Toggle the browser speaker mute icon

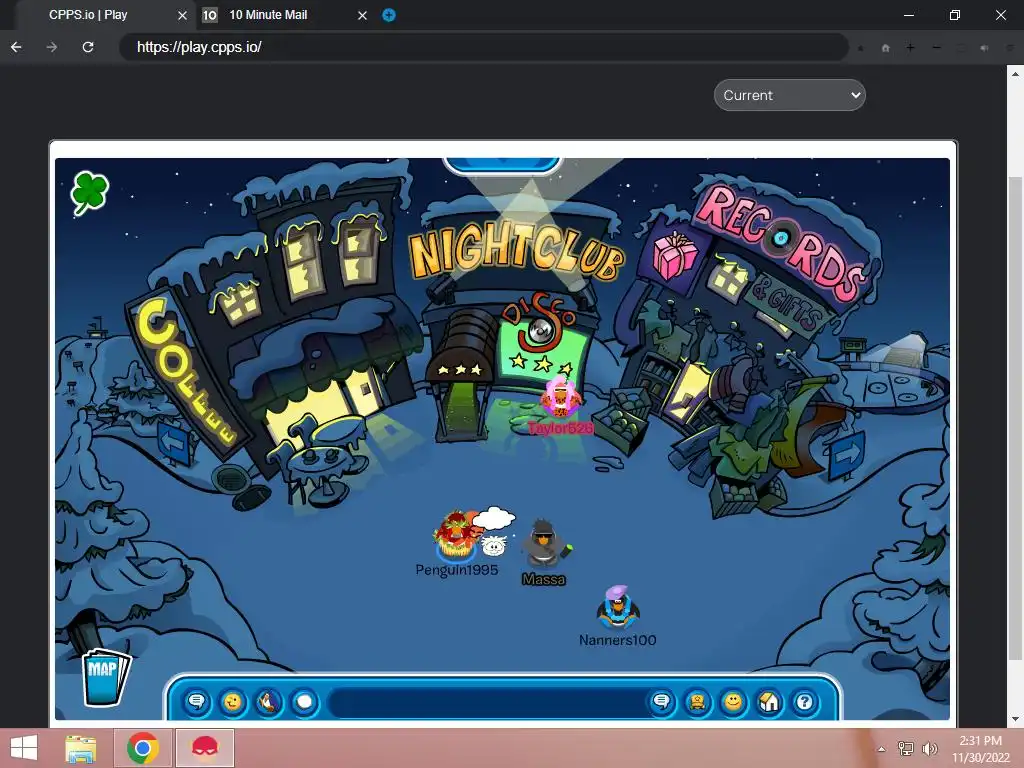[985, 48]
